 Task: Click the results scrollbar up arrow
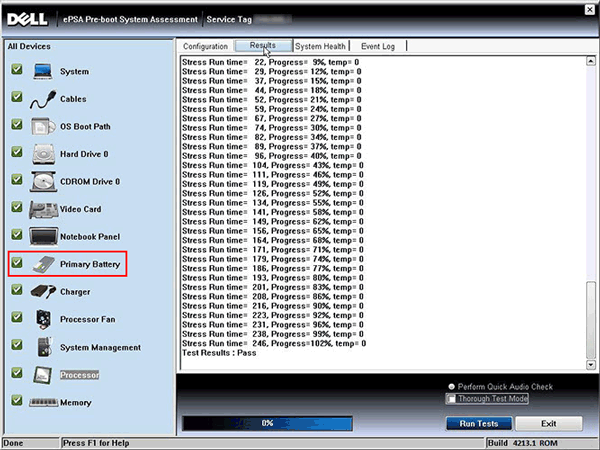pos(591,61)
